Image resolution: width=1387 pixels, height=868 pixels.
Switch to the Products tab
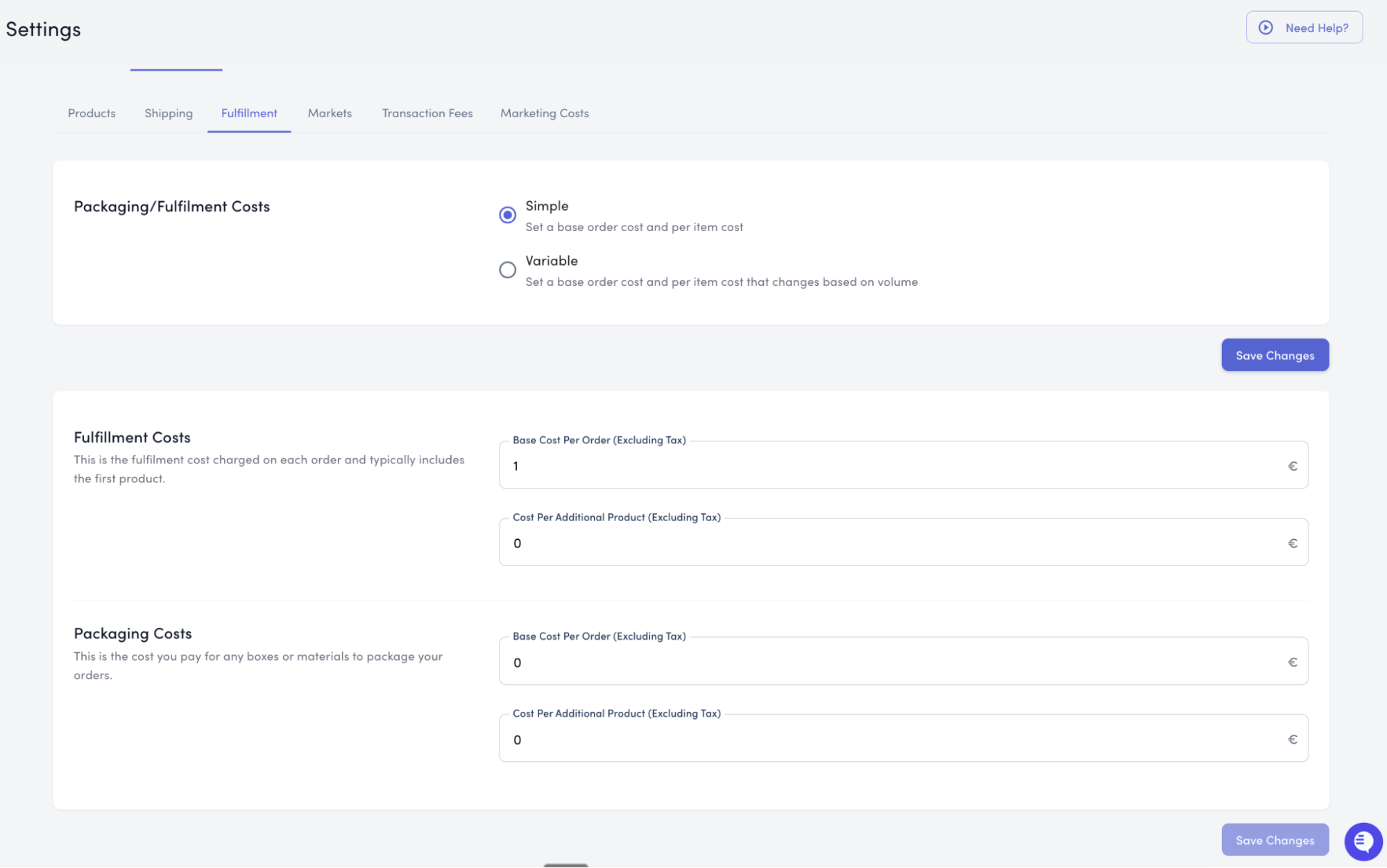92,113
